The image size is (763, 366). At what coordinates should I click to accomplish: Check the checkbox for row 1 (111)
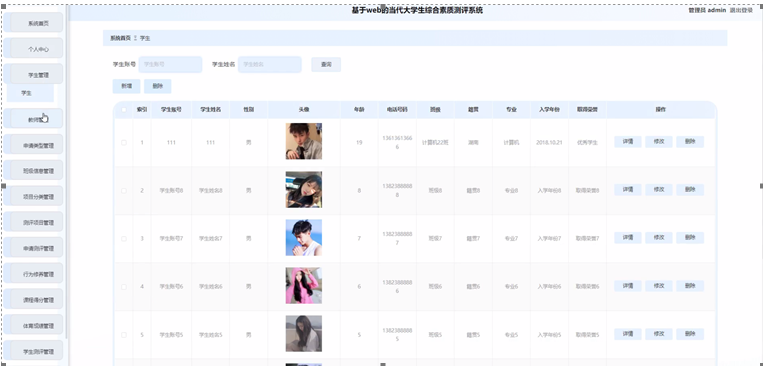click(x=124, y=143)
